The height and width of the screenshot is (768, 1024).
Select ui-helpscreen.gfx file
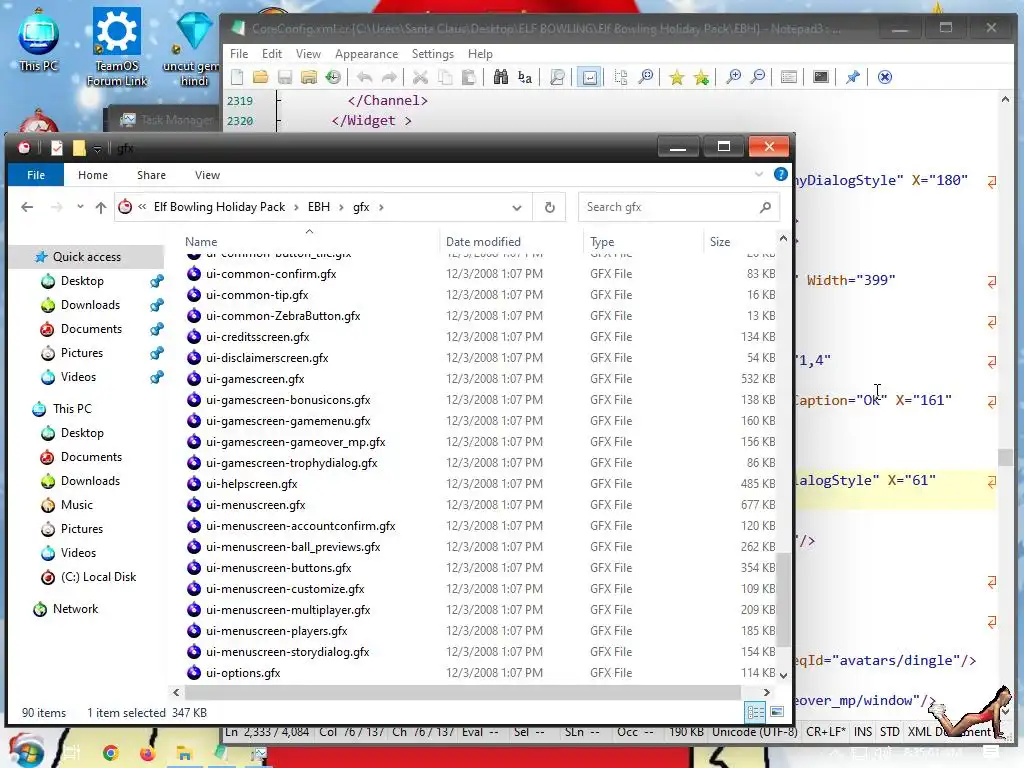pyautogui.click(x=251, y=484)
